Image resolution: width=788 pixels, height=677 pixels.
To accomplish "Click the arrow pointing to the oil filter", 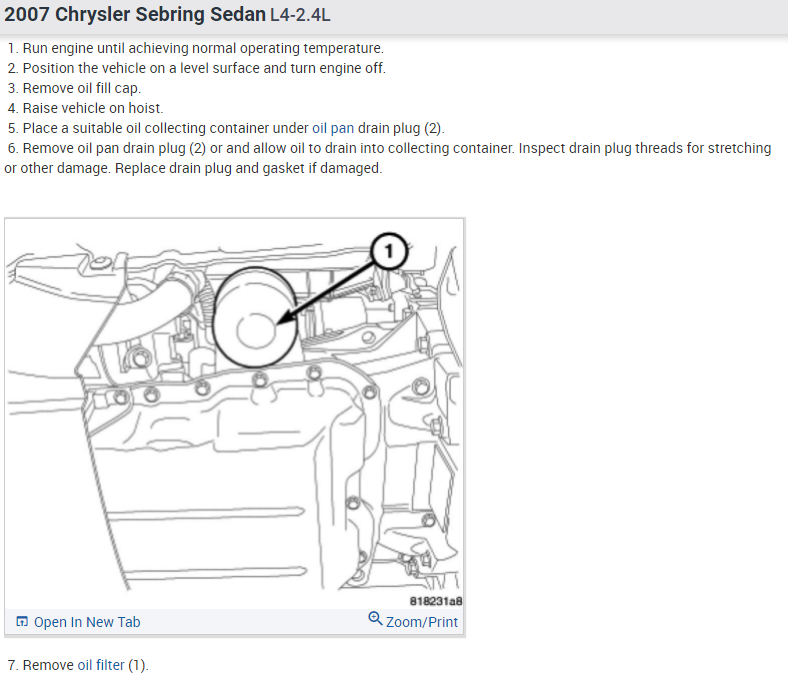I will click(327, 293).
